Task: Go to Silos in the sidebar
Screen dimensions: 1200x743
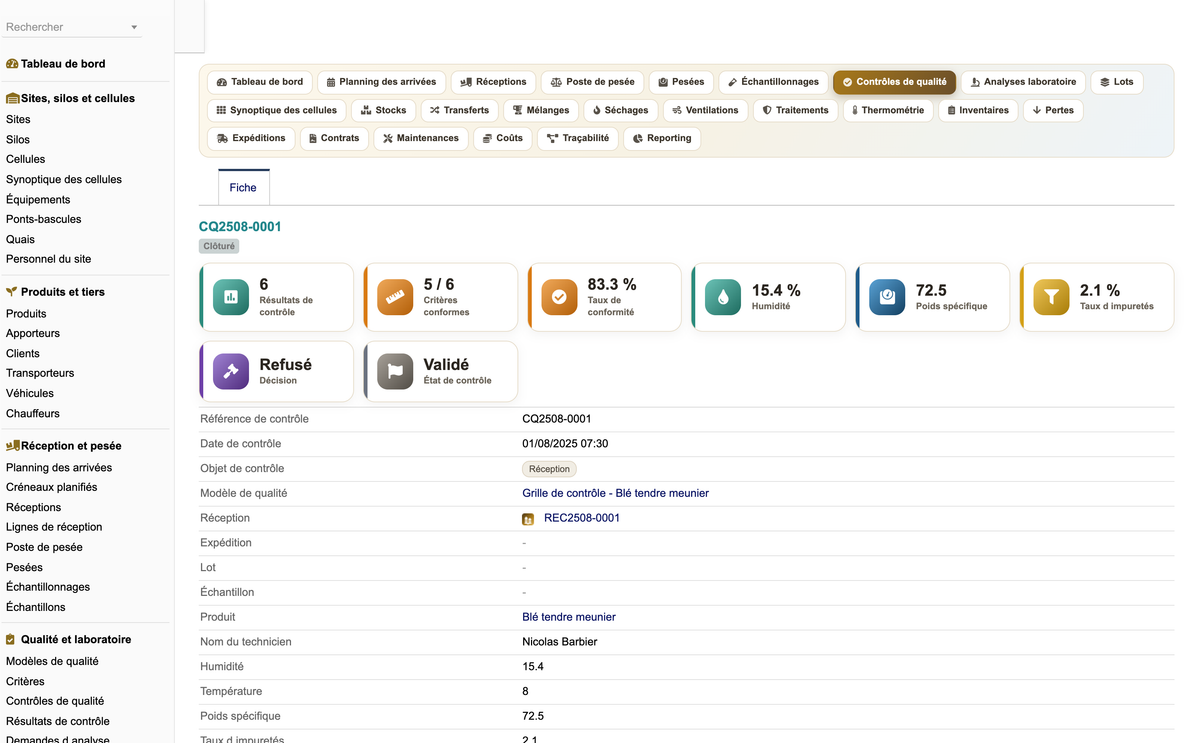Action: pos(18,140)
